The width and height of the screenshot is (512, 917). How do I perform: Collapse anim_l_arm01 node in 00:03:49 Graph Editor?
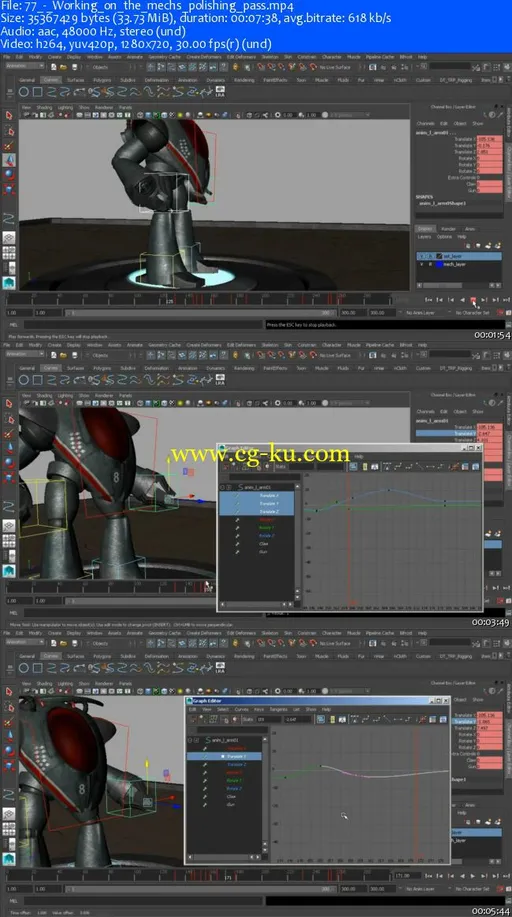pyautogui.click(x=222, y=487)
